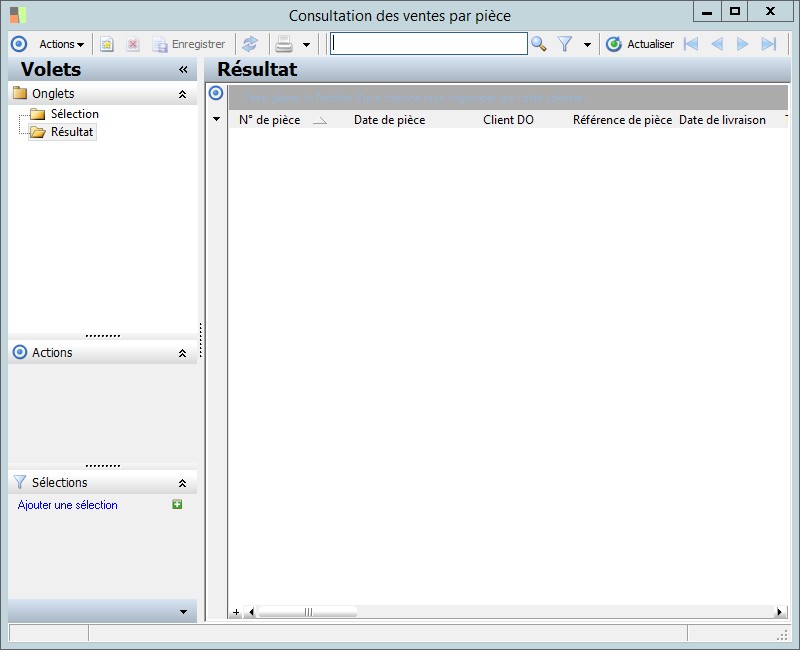This screenshot has width=800, height=650.
Task: Sort by Date de pièce column
Action: coord(390,120)
